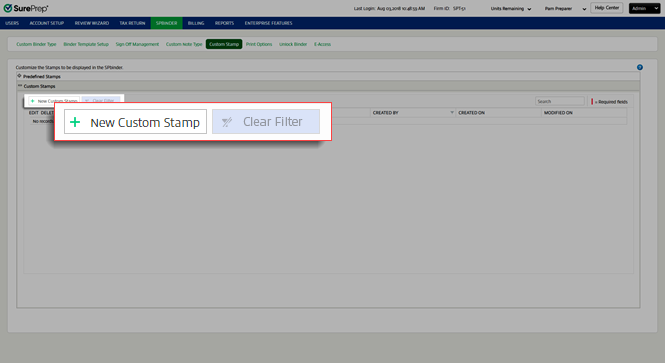Switch to Binder Template Setup tab
Screen dimensions: 665x363
[86, 44]
